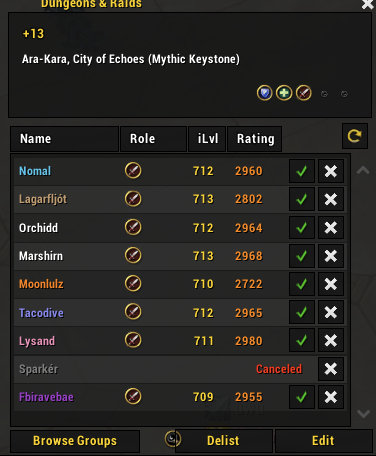The width and height of the screenshot is (376, 456).
Task: Click Nomal's damage role icon
Action: coord(133,171)
